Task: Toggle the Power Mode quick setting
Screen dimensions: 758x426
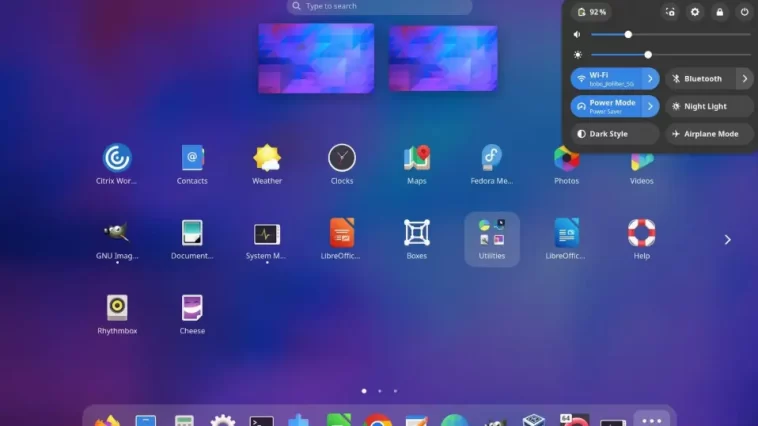Action: [606, 106]
